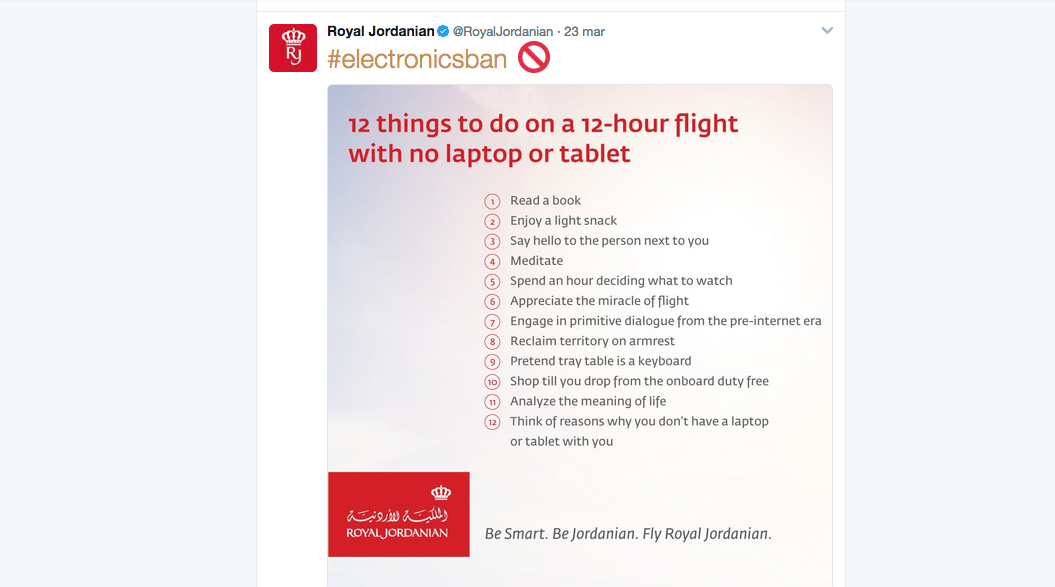Click the red prohibition emoji after #electronicsban
The width and height of the screenshot is (1055, 587).
click(533, 57)
